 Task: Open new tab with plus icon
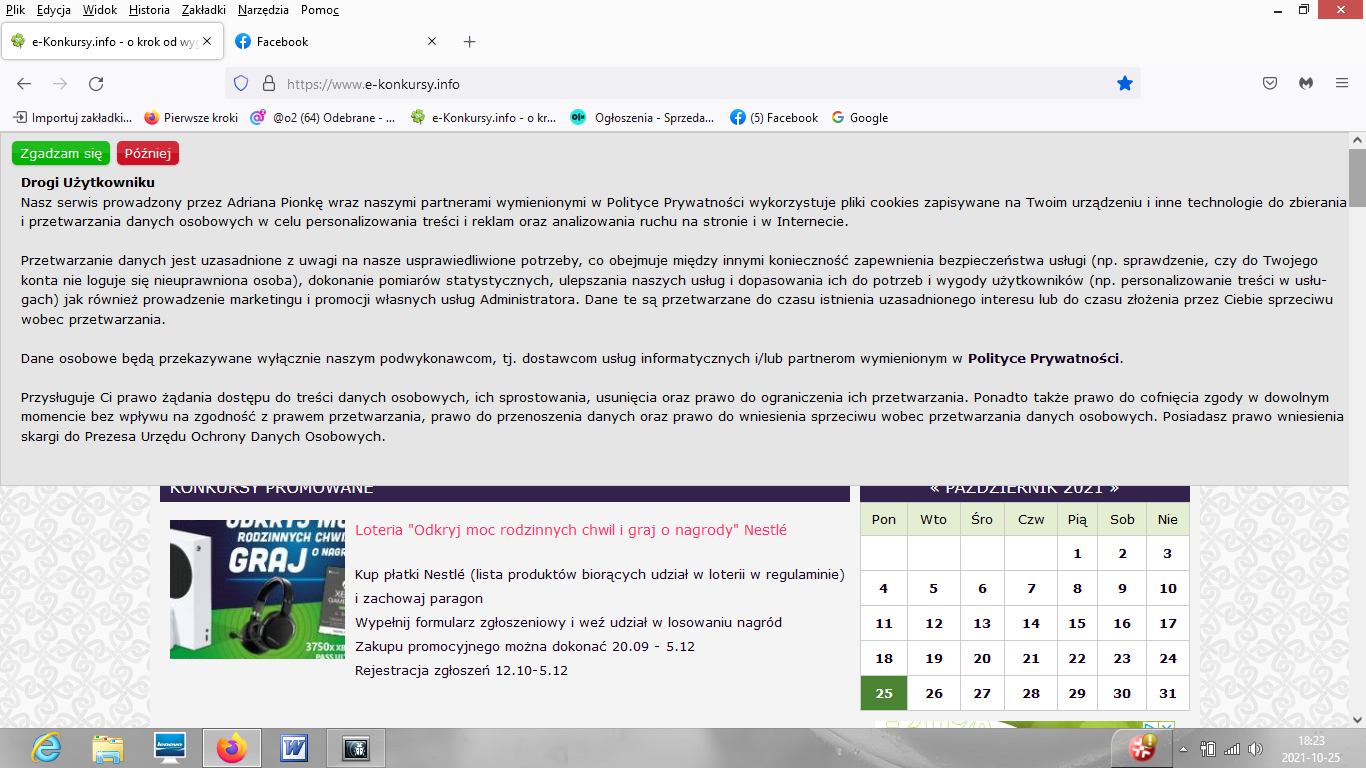(470, 42)
